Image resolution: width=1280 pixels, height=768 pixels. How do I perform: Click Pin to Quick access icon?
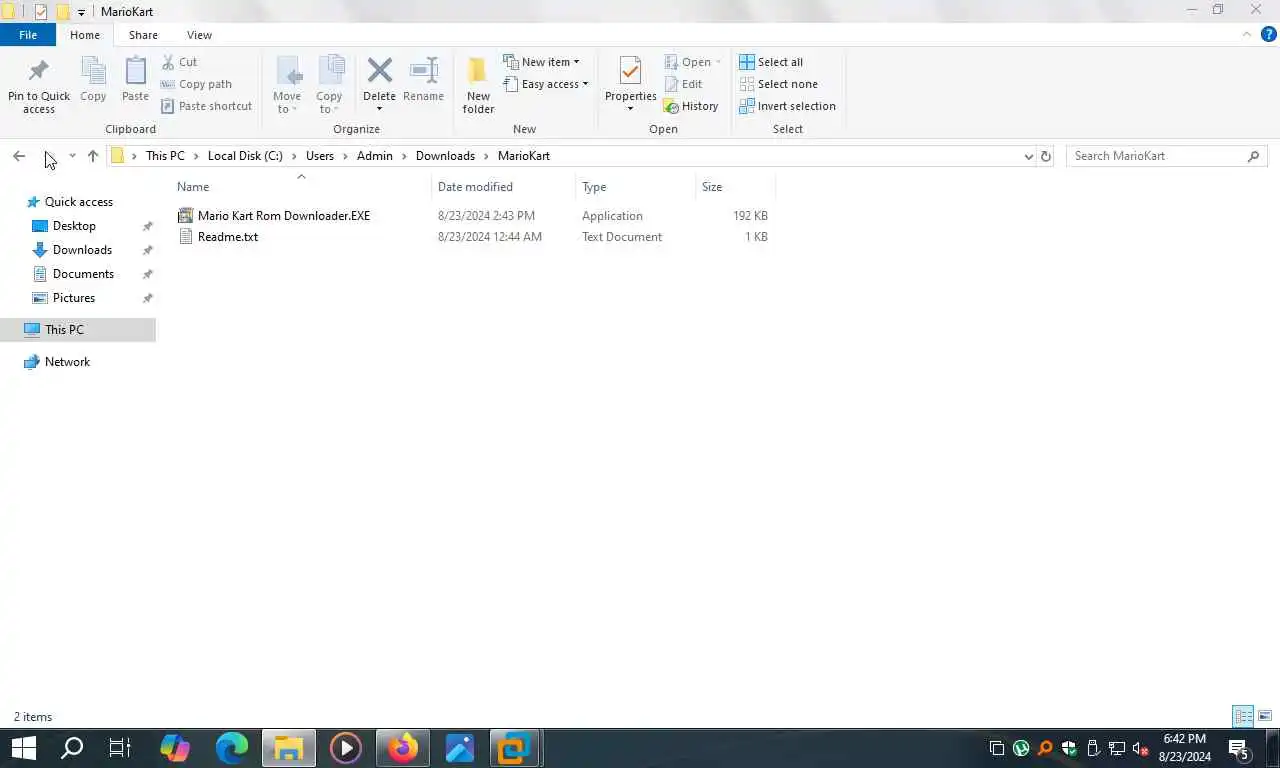tap(39, 72)
